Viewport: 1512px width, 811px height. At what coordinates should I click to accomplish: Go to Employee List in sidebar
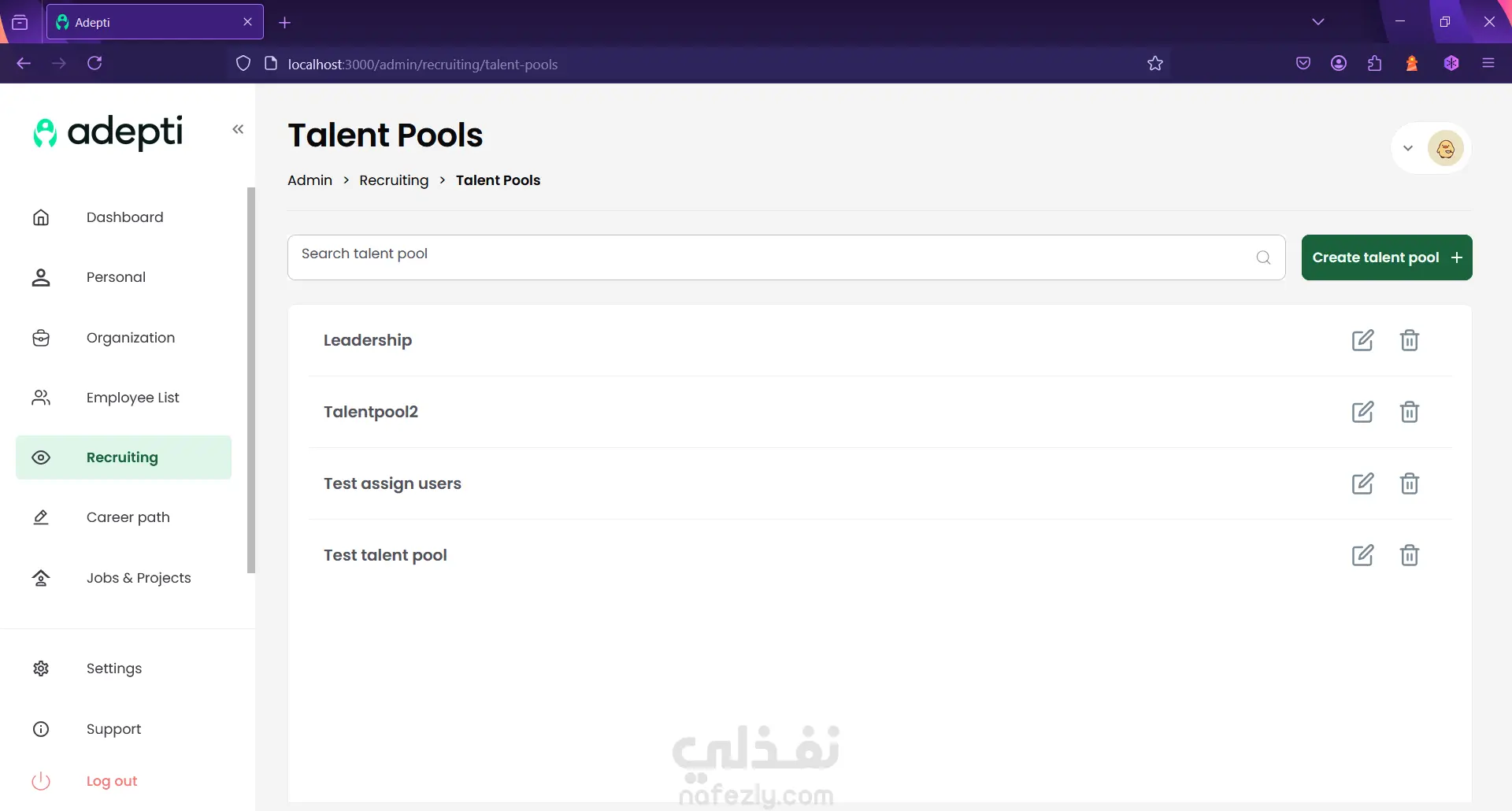(132, 398)
